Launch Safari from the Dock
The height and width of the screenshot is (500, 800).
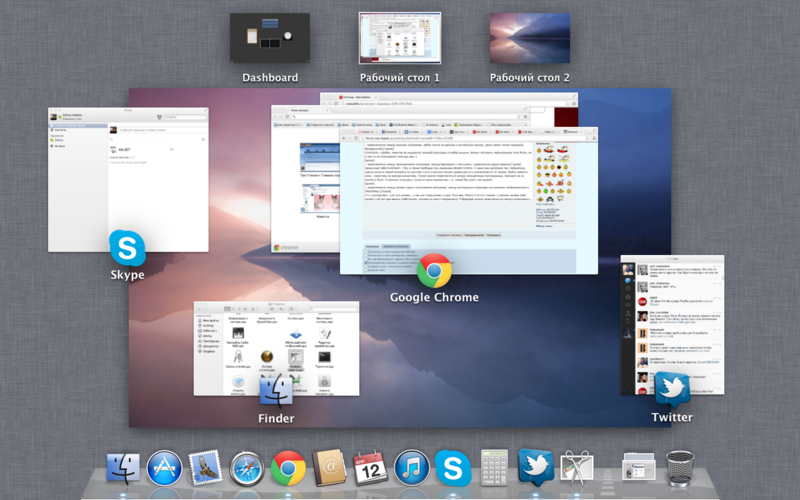pyautogui.click(x=247, y=469)
